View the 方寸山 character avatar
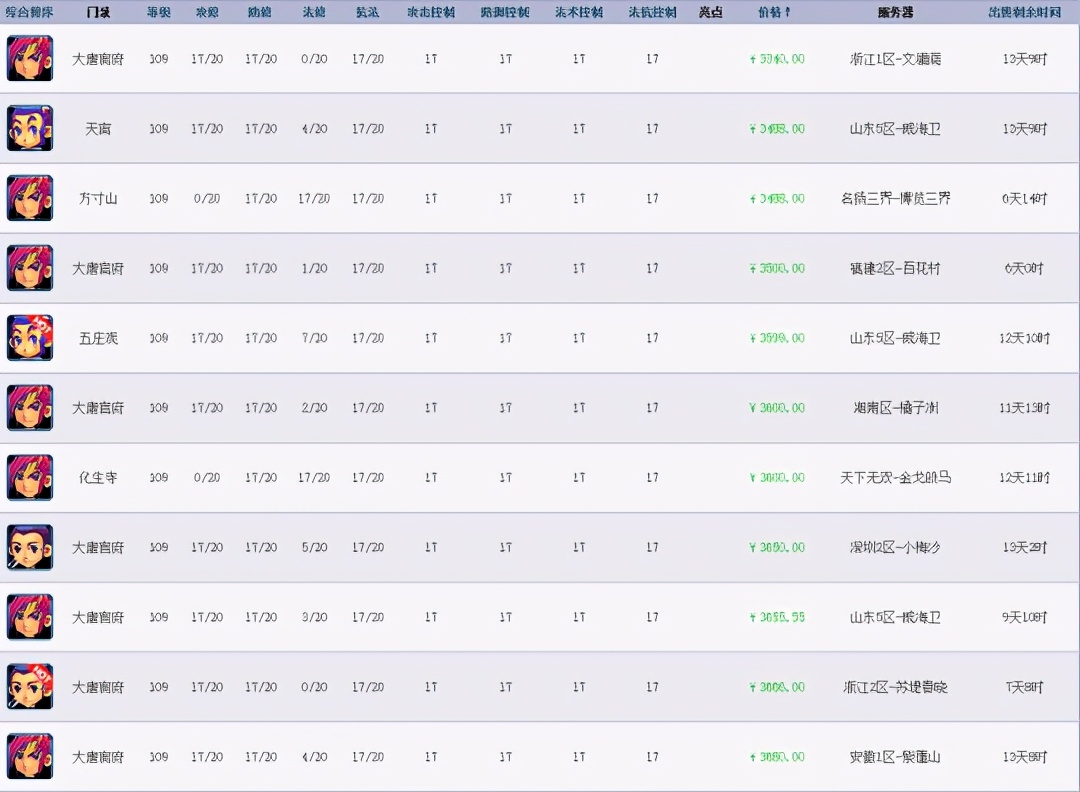This screenshot has width=1080, height=792. click(30, 198)
